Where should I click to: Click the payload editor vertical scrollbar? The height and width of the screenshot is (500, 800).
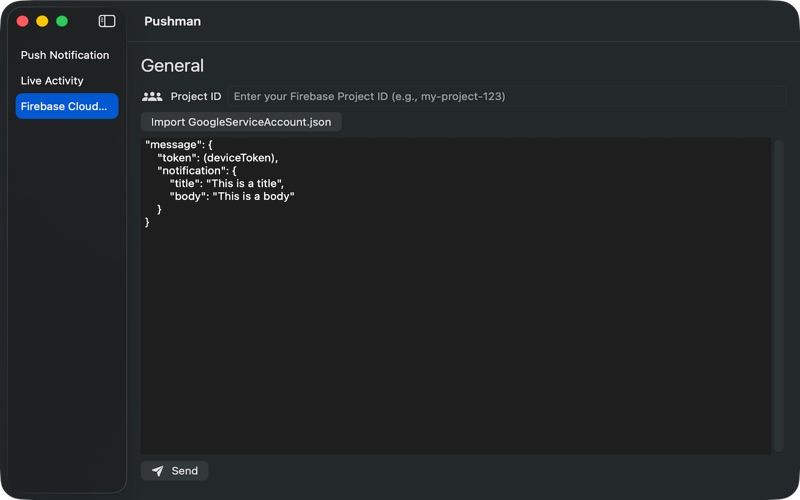coord(778,296)
